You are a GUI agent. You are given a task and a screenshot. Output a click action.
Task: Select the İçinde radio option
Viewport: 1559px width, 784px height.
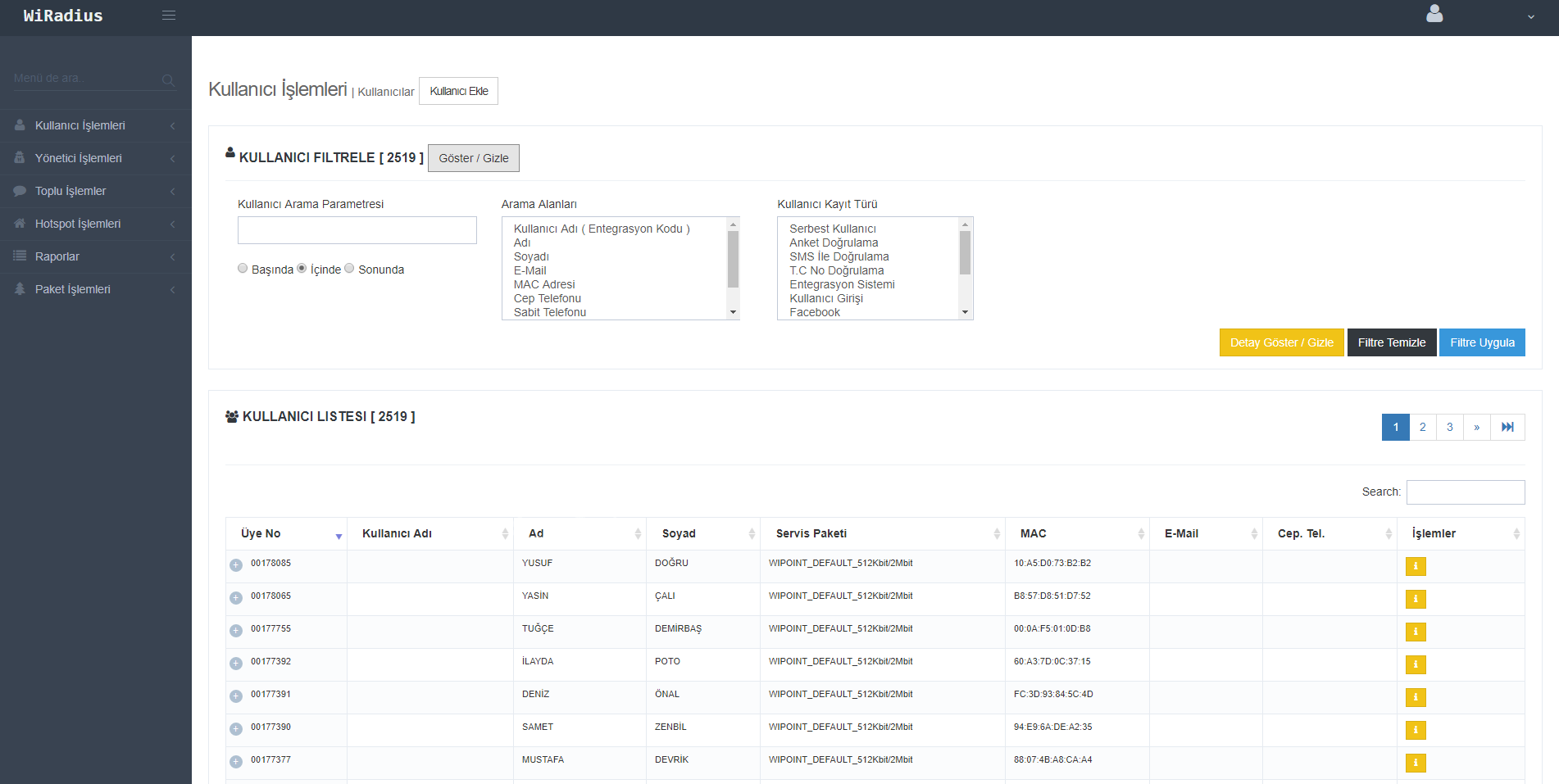pos(302,269)
